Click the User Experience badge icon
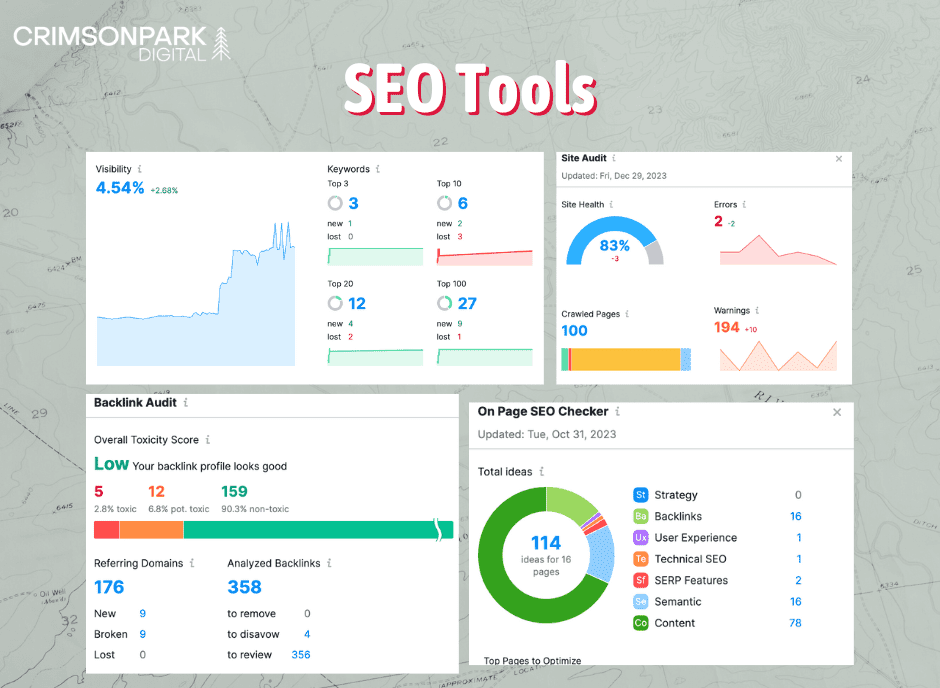The image size is (940, 688). [x=640, y=537]
